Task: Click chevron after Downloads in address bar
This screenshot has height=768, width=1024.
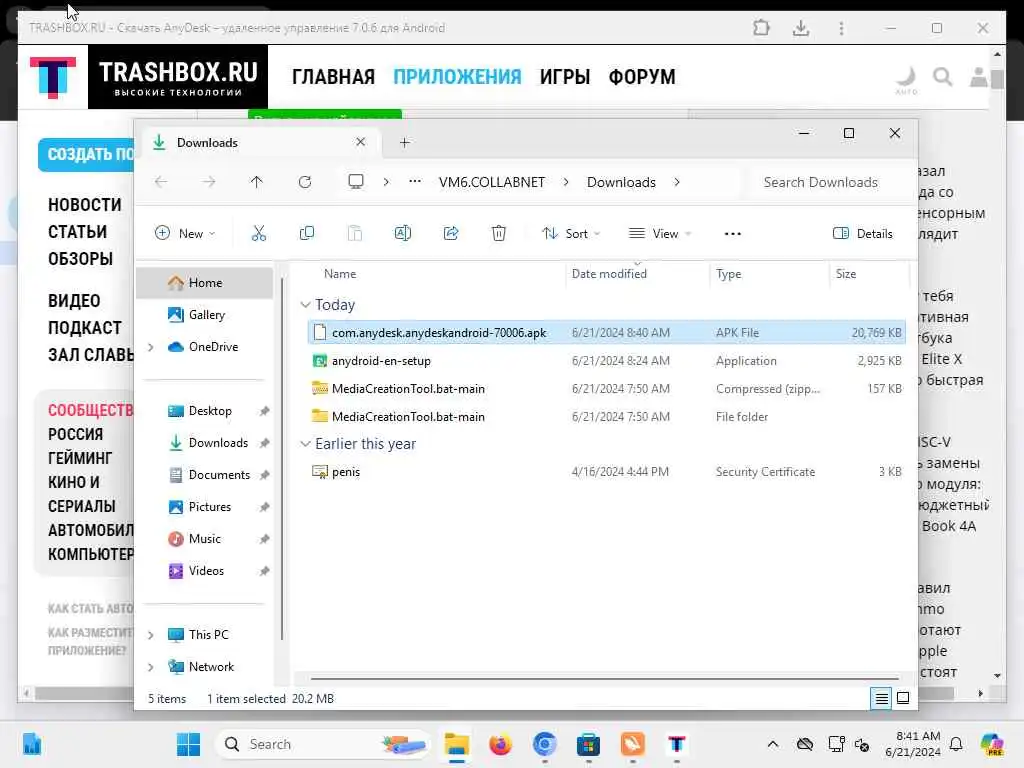Action: point(677,182)
